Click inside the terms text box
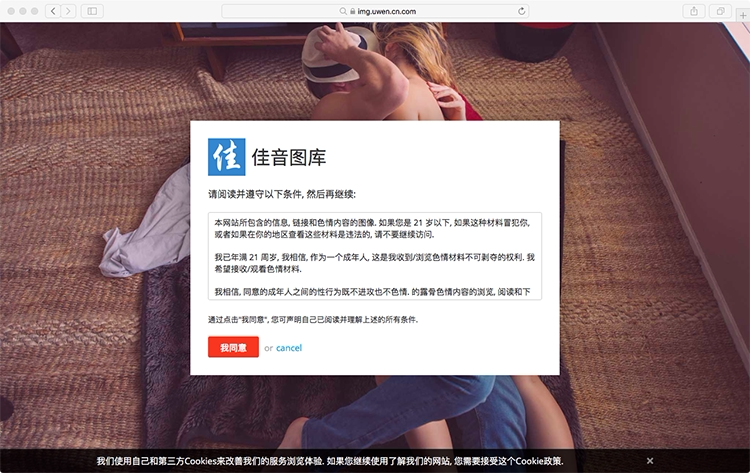Screen dimensions: 750x473 (375, 256)
